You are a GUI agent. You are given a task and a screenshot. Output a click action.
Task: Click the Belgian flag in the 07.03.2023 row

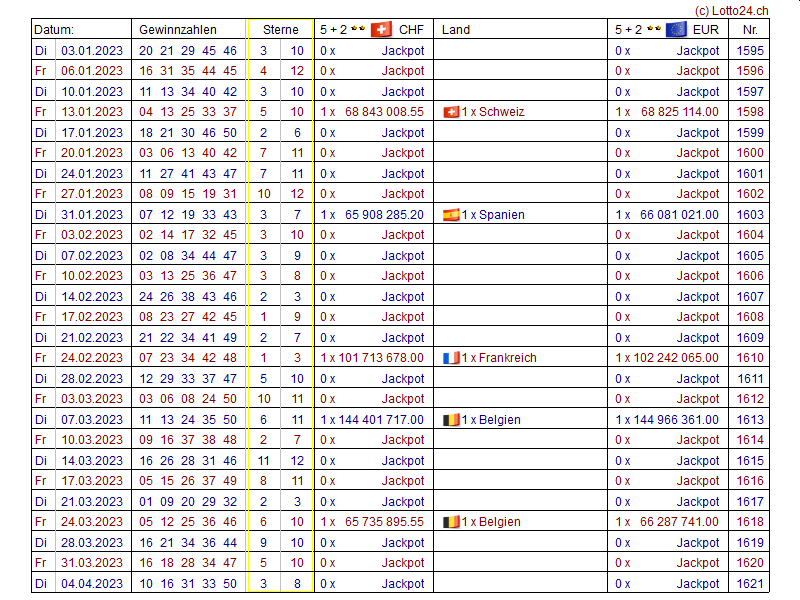coord(450,420)
